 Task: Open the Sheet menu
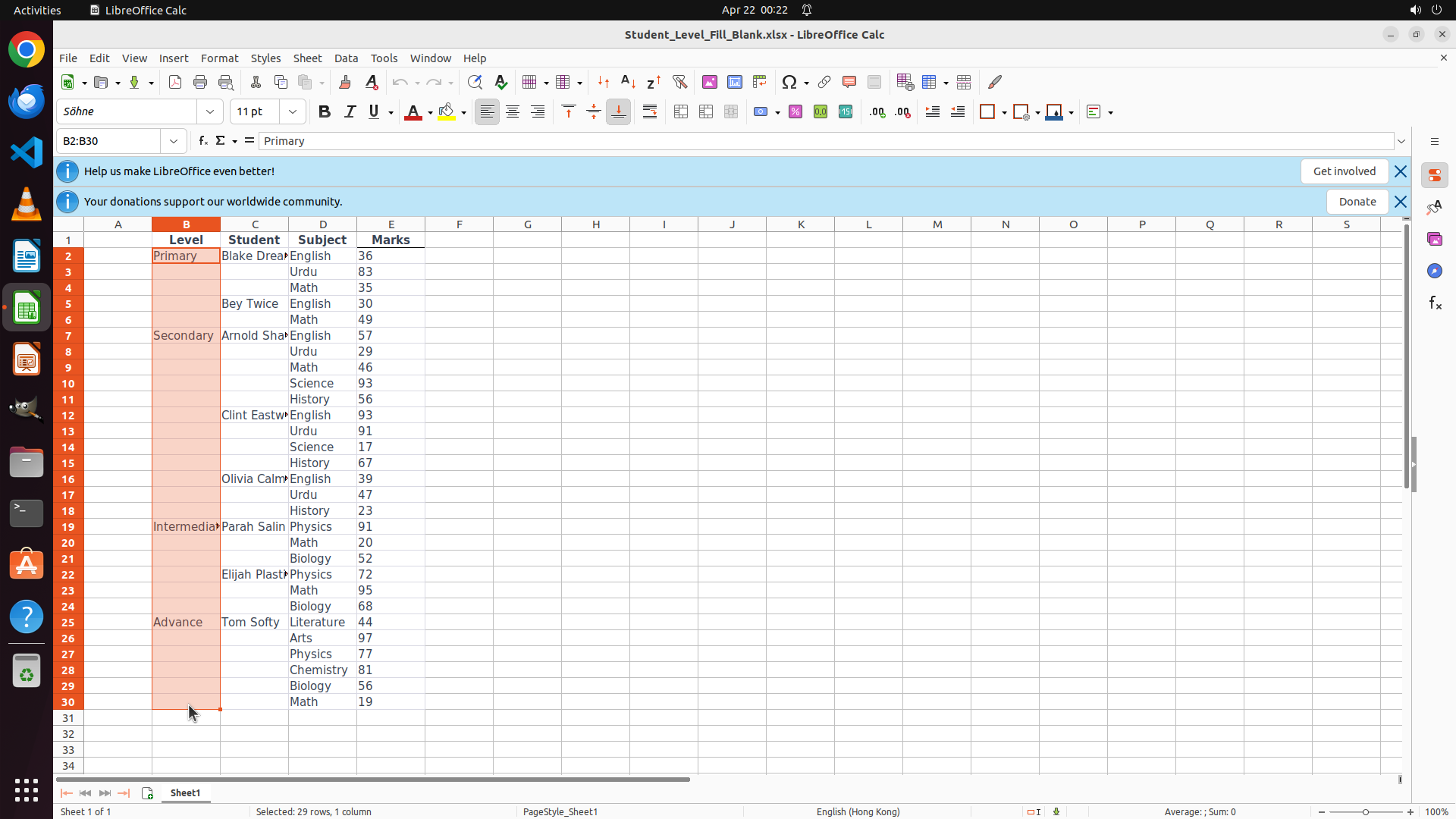[x=307, y=58]
